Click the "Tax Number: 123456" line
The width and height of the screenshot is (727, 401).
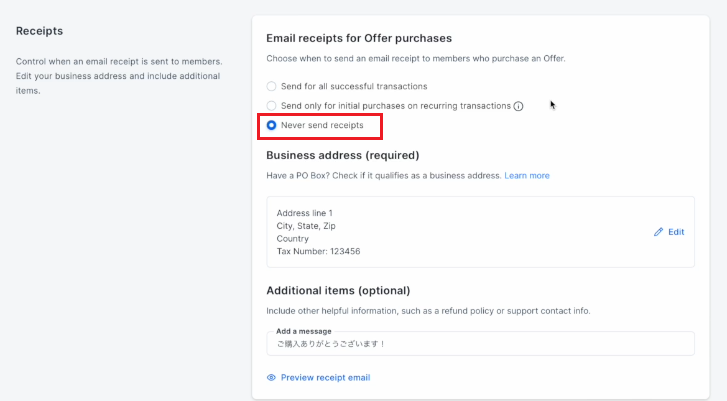click(319, 251)
